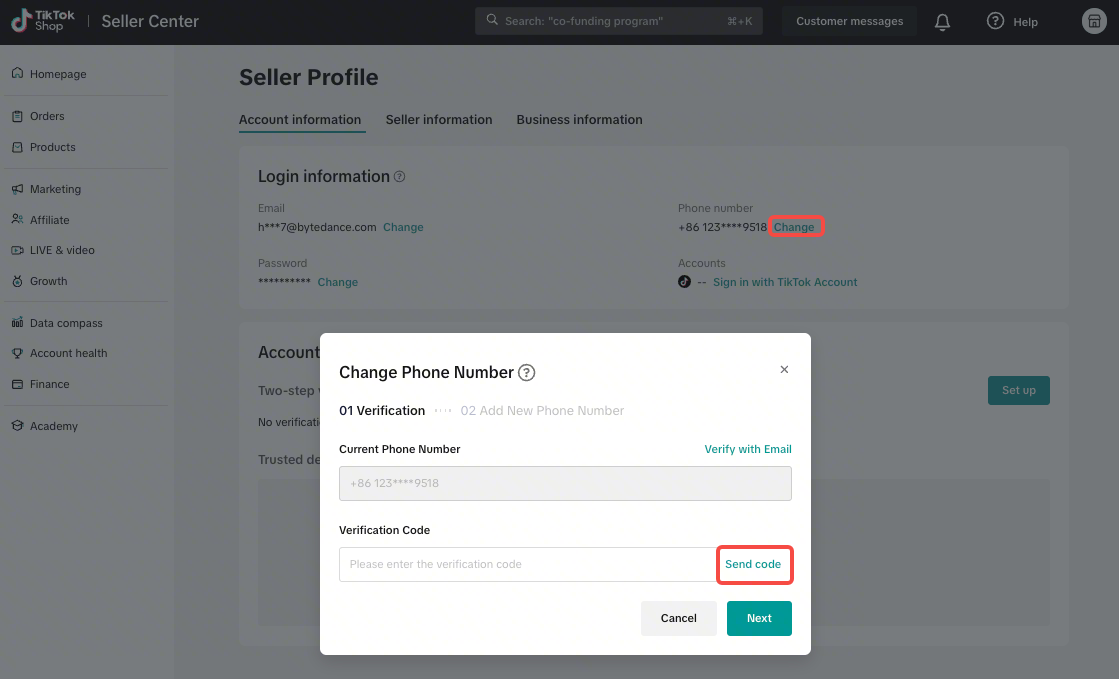
Task: Open the shop profile icon in header
Action: click(1094, 21)
